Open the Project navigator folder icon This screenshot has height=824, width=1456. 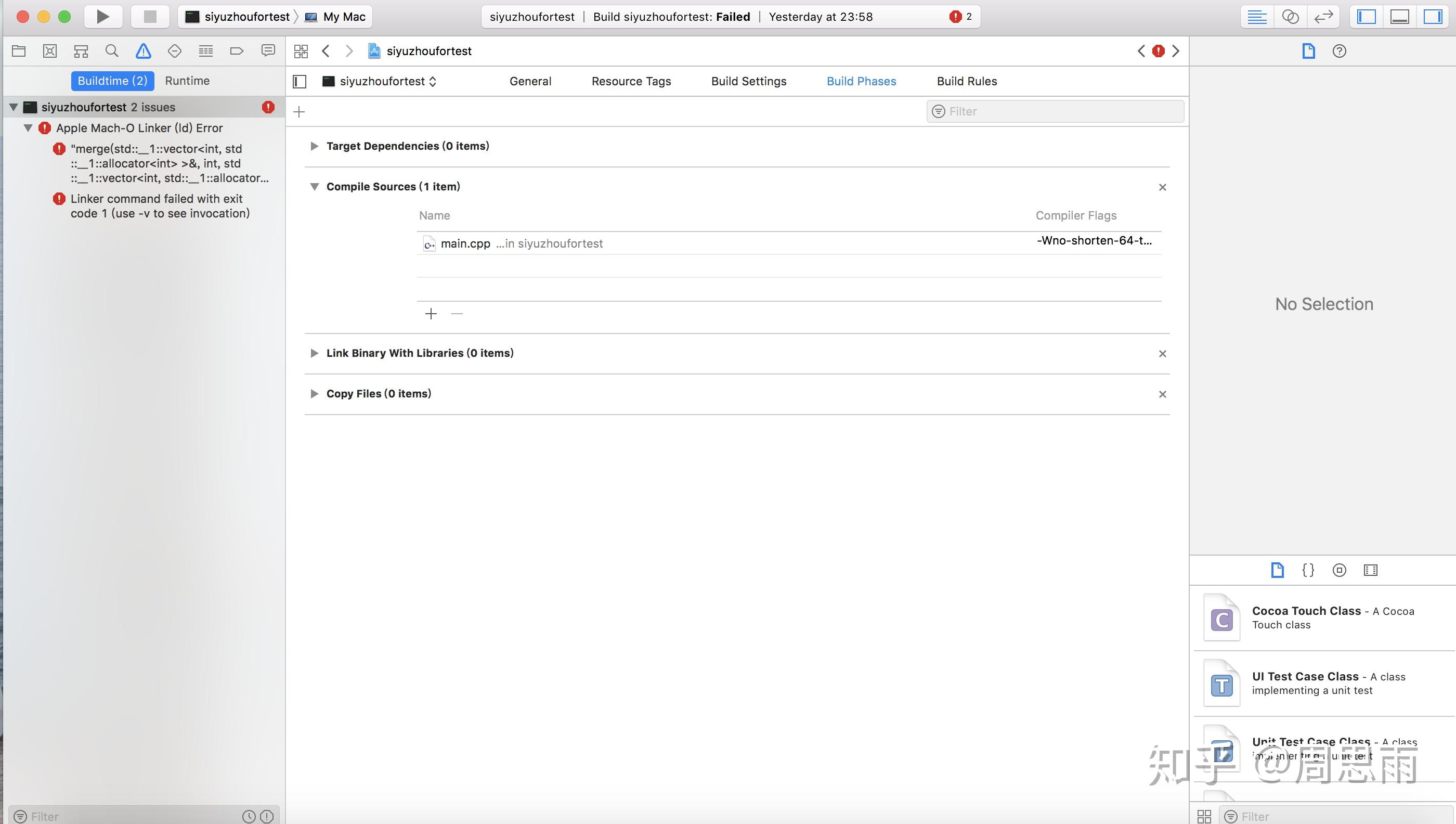[19, 50]
